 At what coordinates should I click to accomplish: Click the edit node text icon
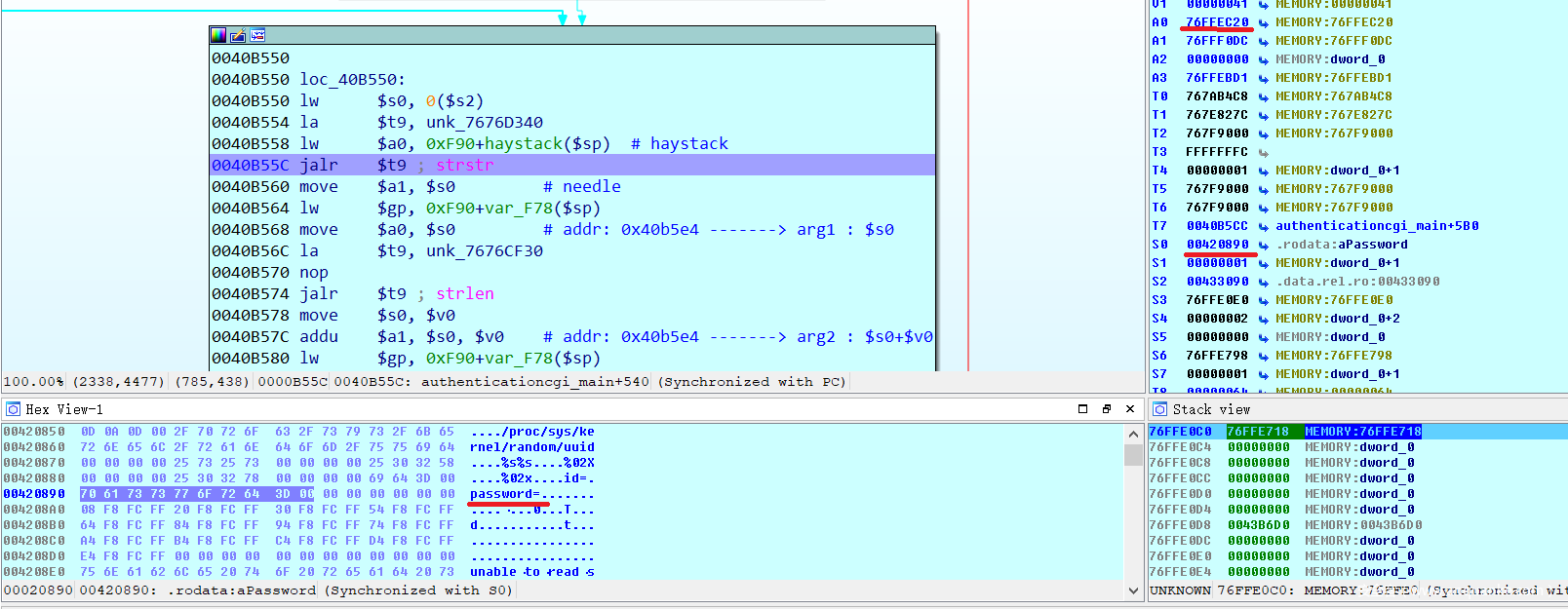(x=238, y=35)
